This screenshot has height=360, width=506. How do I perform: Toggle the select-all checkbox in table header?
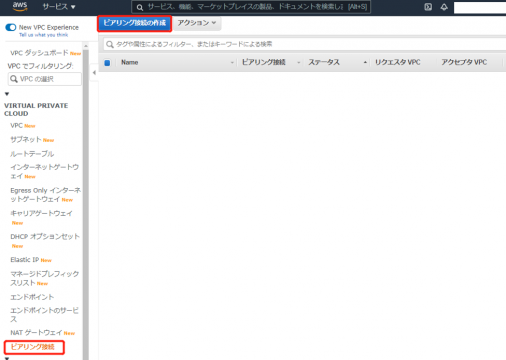[107, 63]
